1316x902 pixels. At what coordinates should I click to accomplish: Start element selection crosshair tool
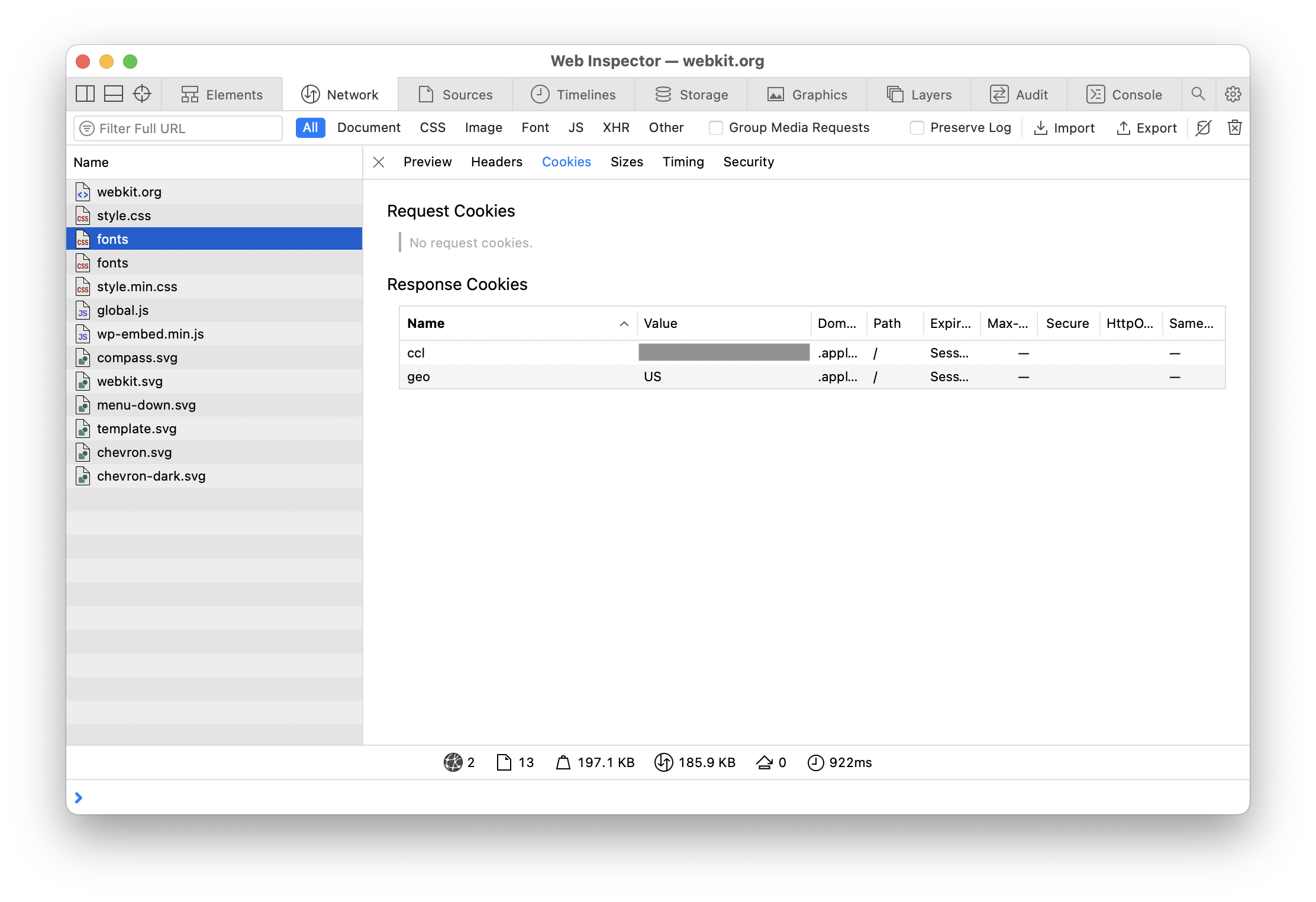pyautogui.click(x=142, y=94)
